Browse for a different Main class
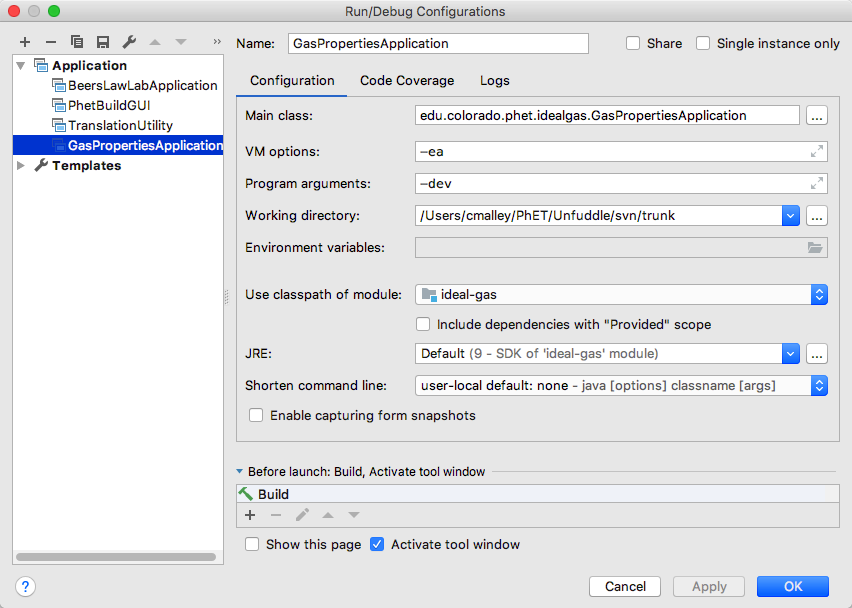 coord(817,115)
